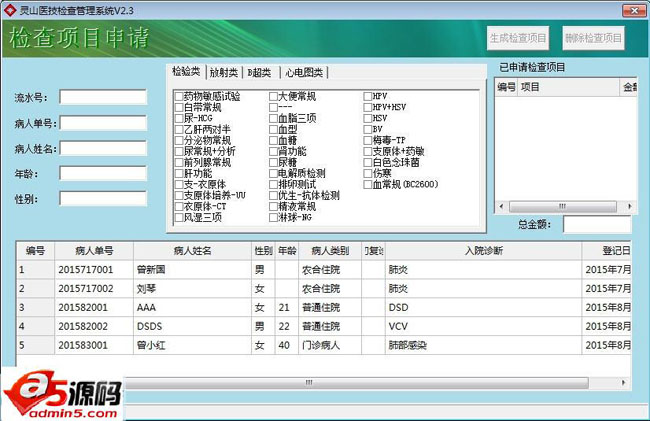Image resolution: width=650 pixels, height=421 pixels.
Task: Select patient 曾小红
Action: (x=324, y=345)
